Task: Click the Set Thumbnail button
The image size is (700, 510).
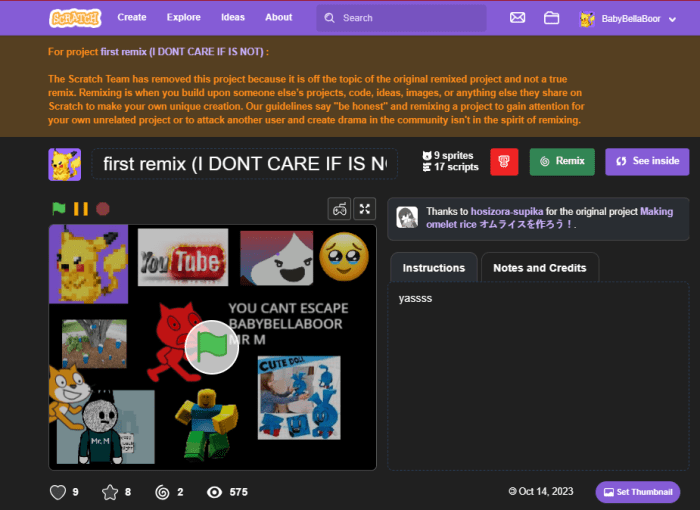Action: pyautogui.click(x=638, y=492)
